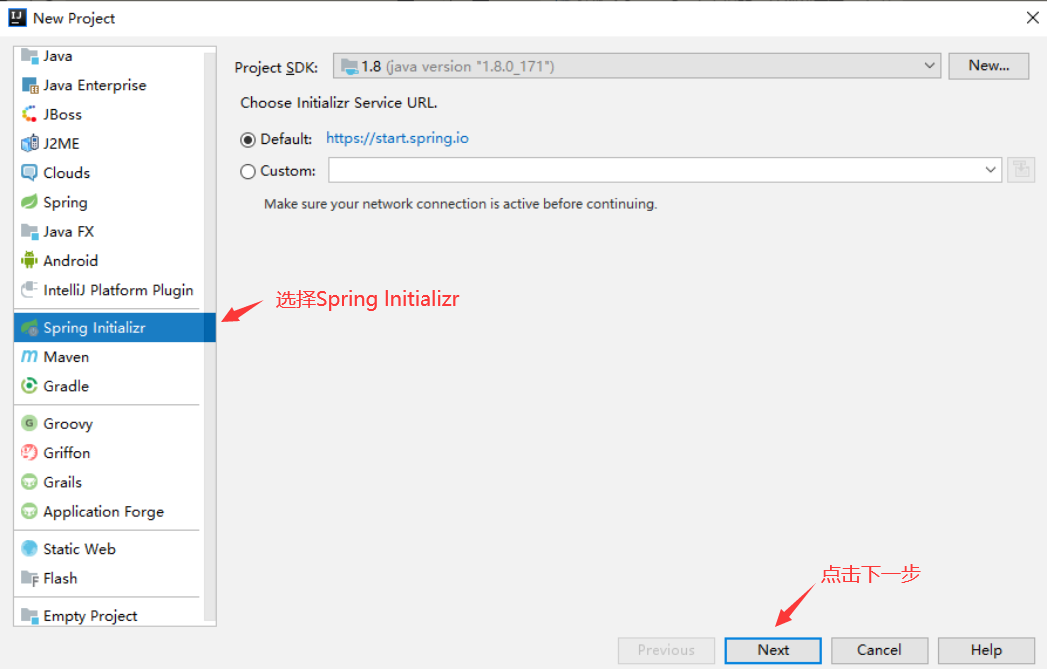The height and width of the screenshot is (671, 1047).
Task: Open the Project SDK dropdown
Action: tap(637, 66)
